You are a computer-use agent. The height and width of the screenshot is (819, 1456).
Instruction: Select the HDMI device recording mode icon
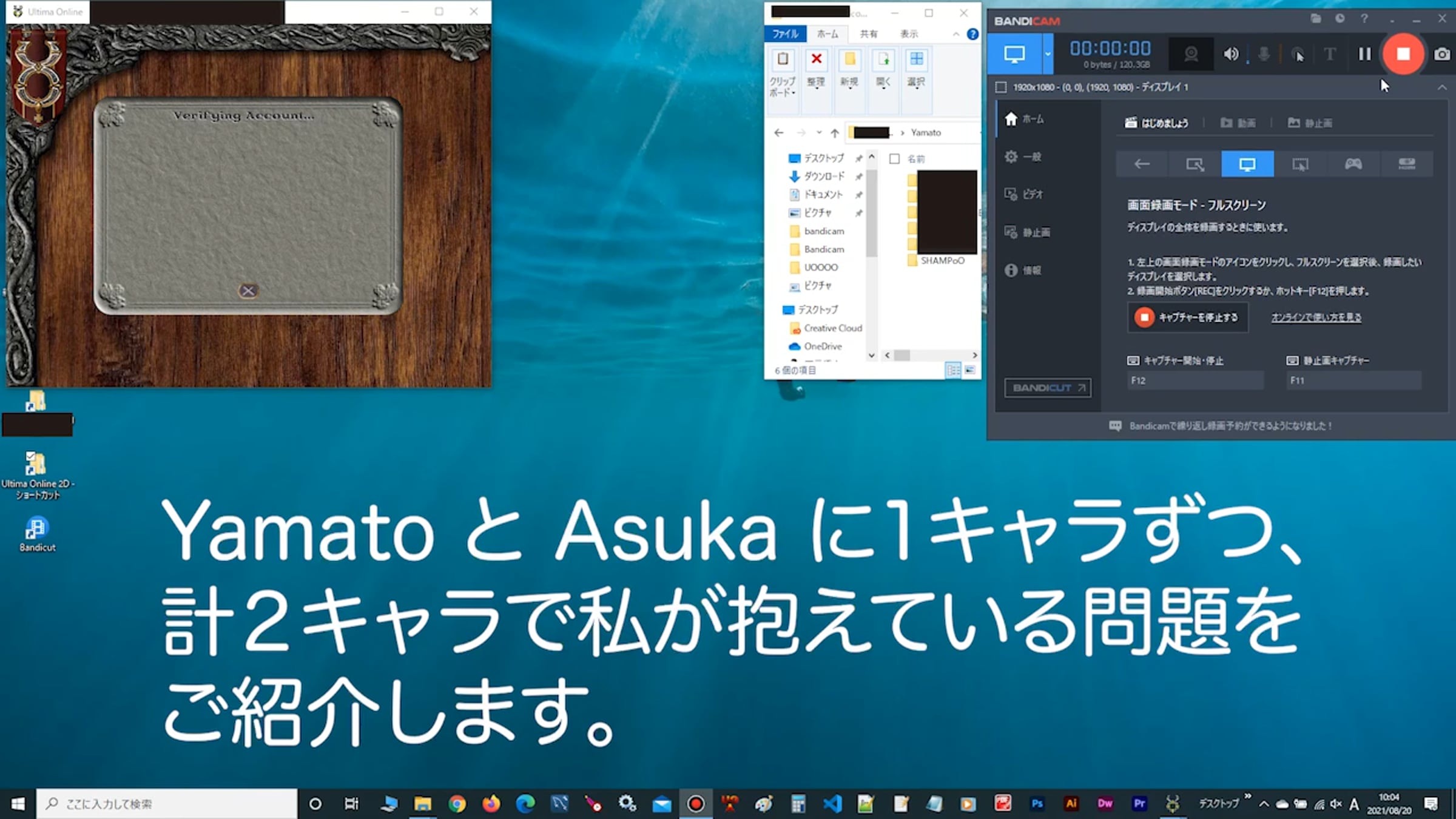[x=1406, y=164]
